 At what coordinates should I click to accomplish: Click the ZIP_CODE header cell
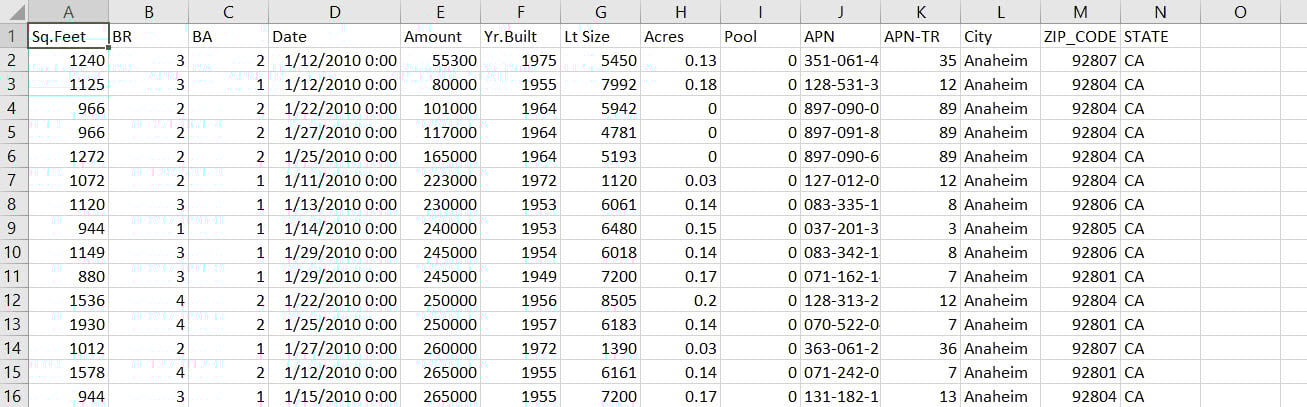1080,37
